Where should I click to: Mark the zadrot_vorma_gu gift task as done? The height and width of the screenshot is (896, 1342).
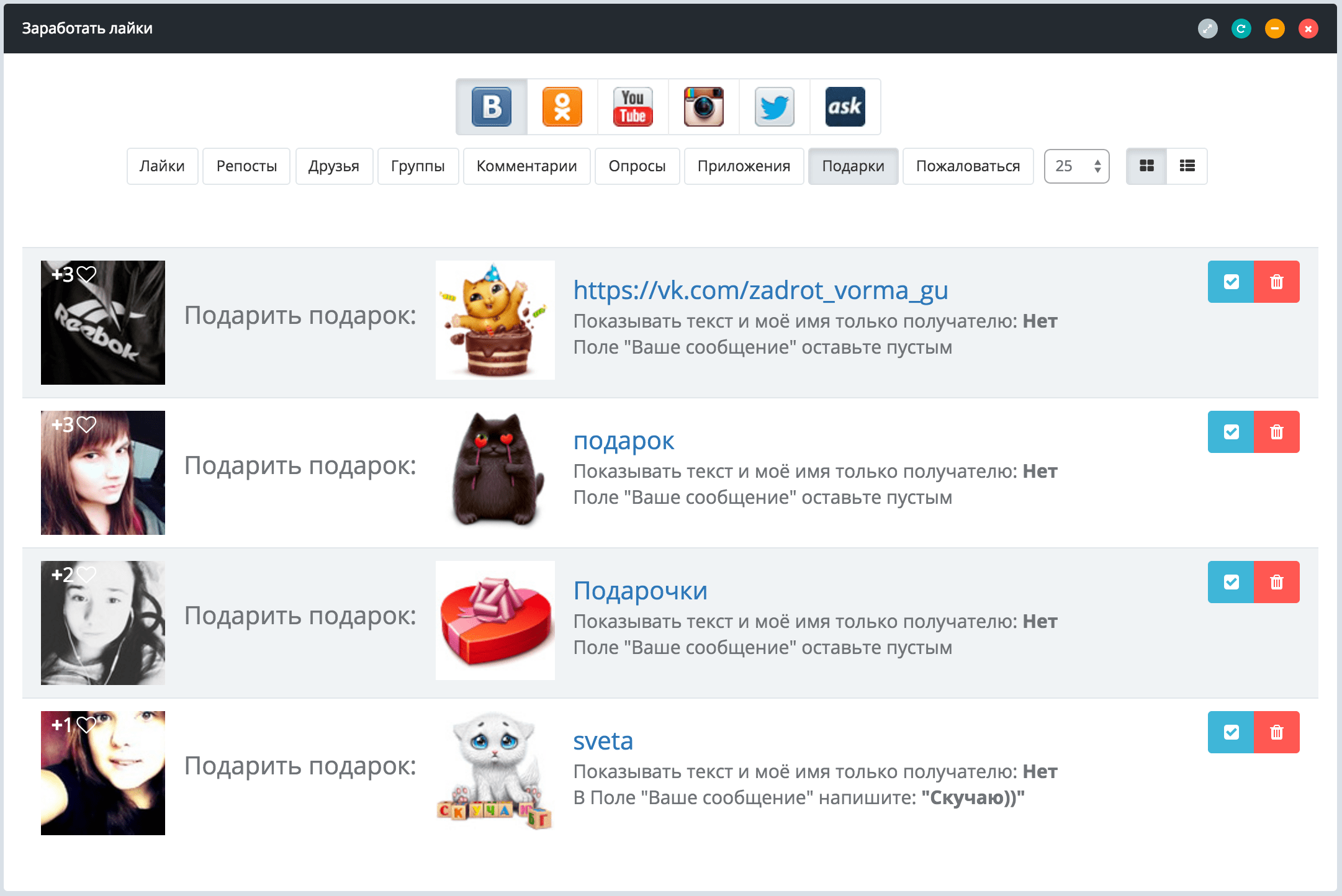pyautogui.click(x=1231, y=282)
